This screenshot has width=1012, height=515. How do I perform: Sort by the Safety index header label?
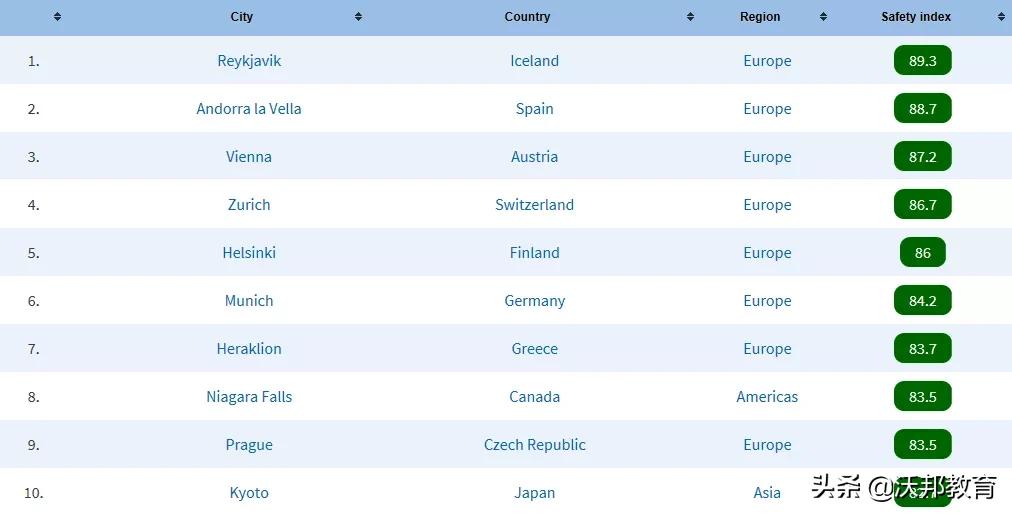click(916, 17)
